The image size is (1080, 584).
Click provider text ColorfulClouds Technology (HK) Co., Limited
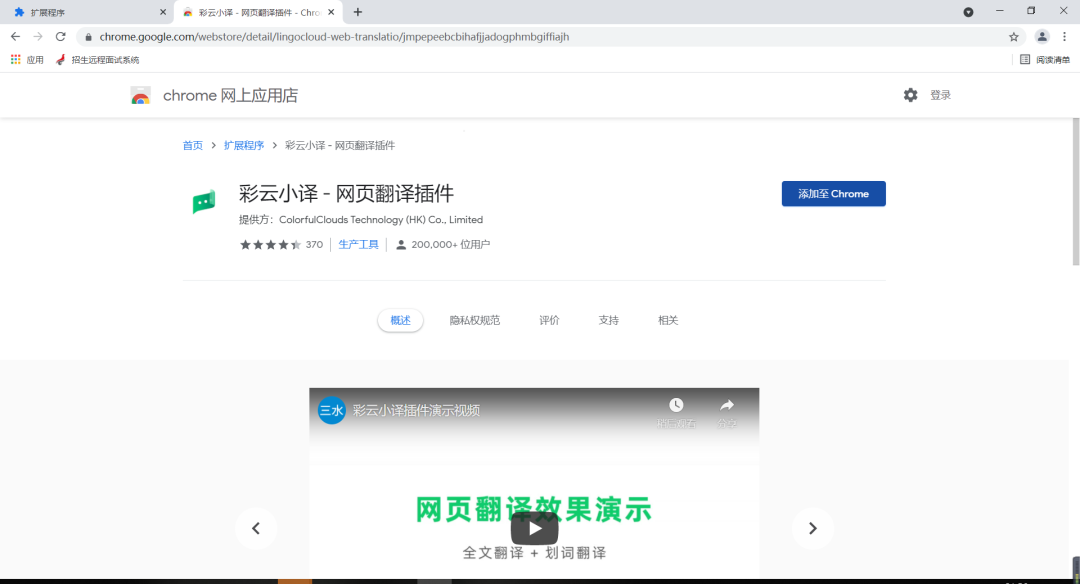tap(381, 220)
